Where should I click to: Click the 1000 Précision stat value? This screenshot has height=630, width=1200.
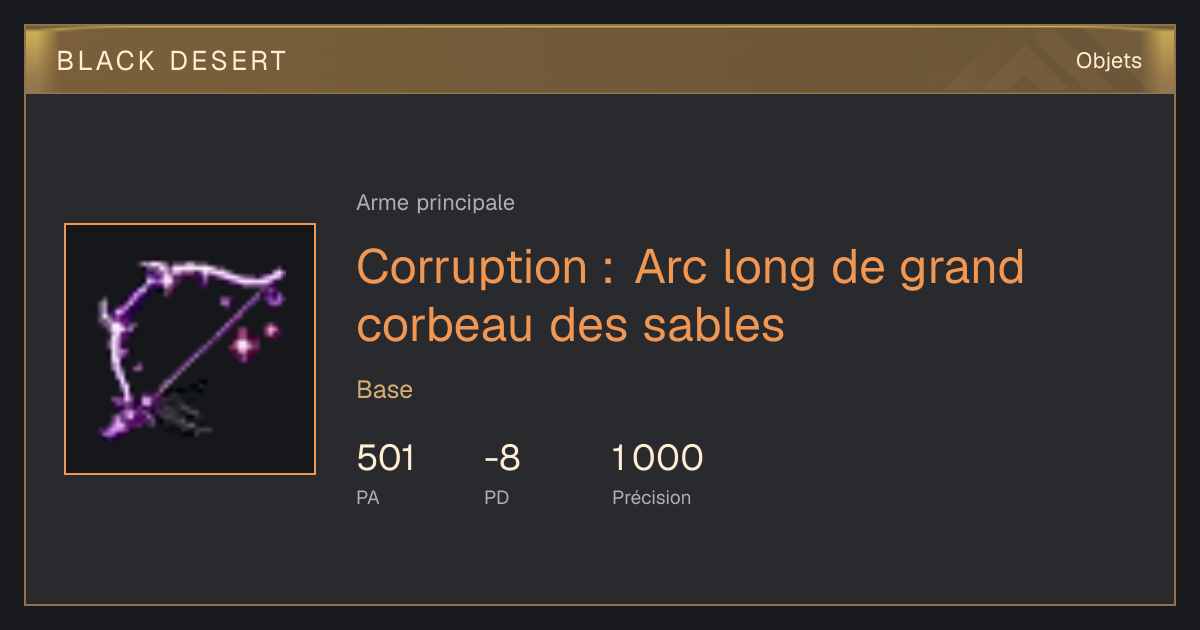click(657, 458)
